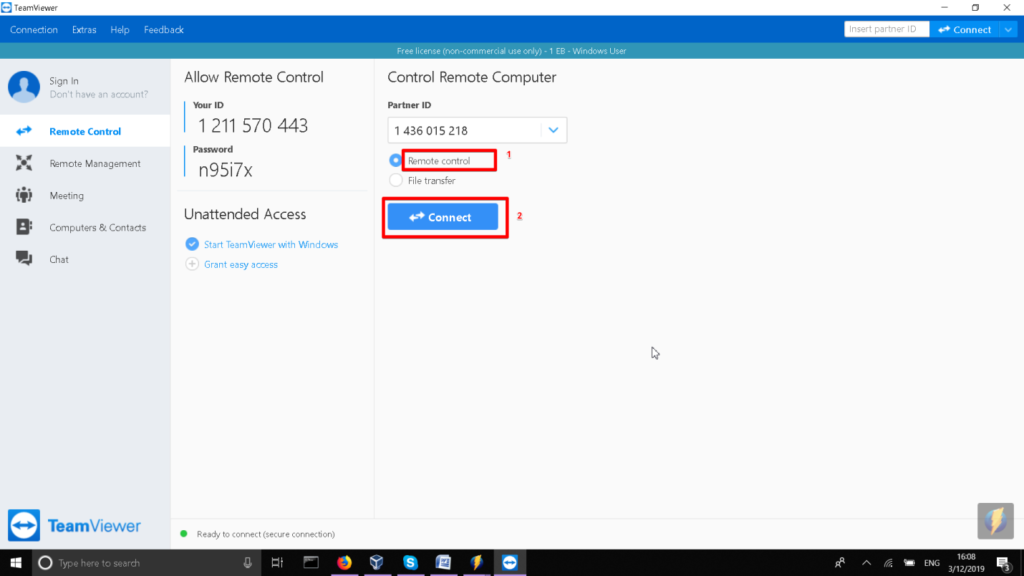The height and width of the screenshot is (576, 1024).
Task: Click the green connection status dot
Action: pyautogui.click(x=184, y=534)
